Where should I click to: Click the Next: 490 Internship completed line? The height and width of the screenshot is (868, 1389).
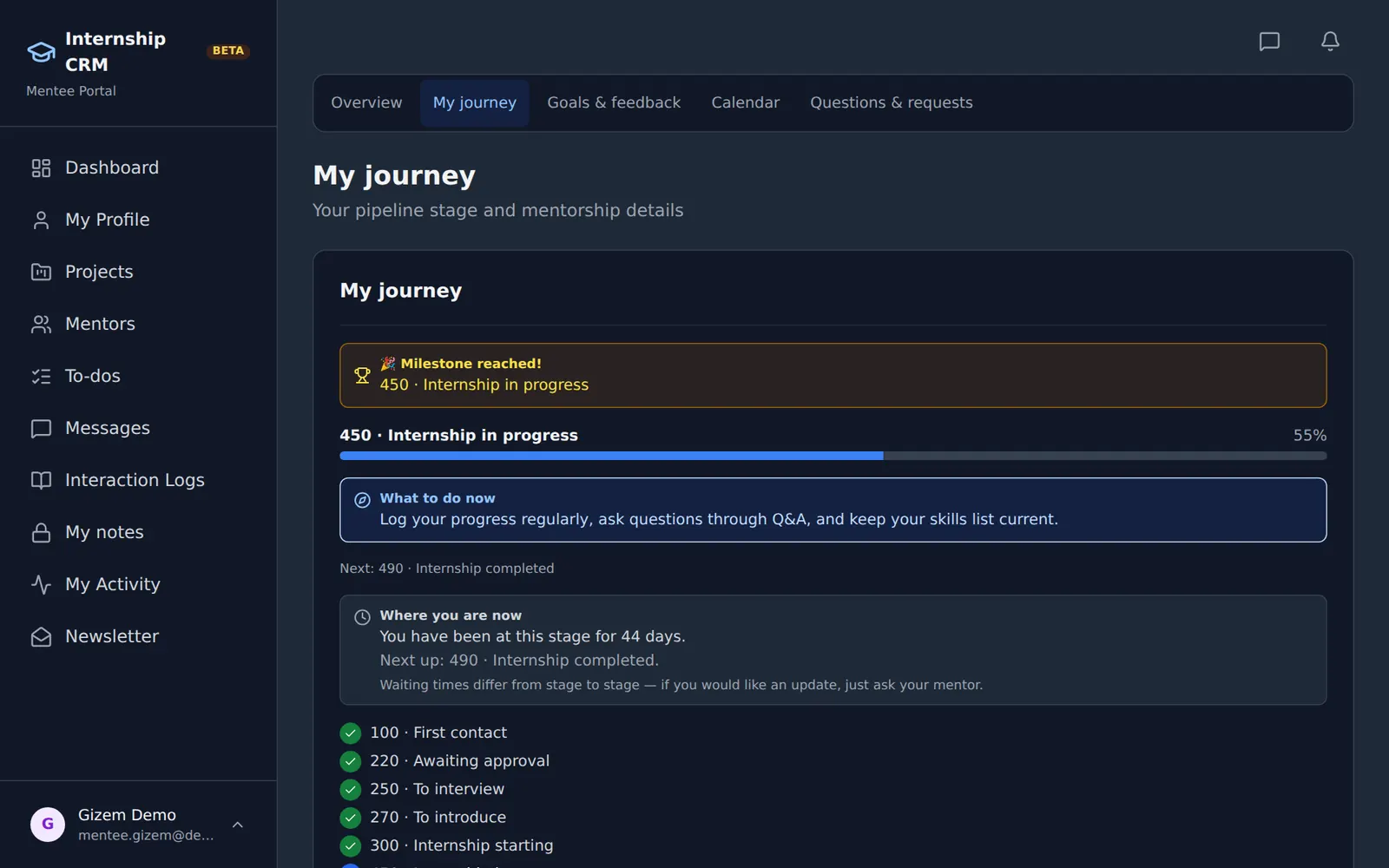click(x=446, y=569)
